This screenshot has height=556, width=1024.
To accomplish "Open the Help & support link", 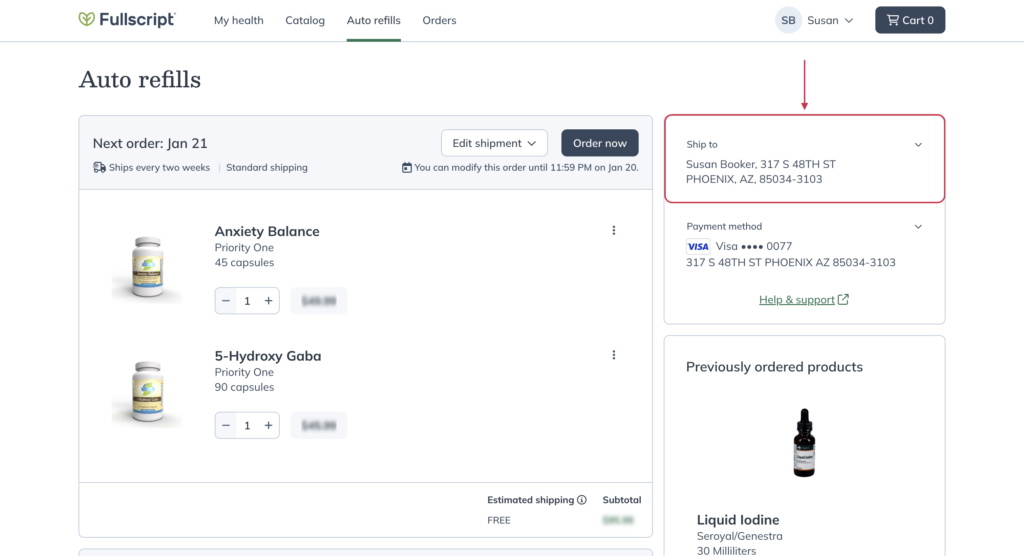I will point(796,300).
